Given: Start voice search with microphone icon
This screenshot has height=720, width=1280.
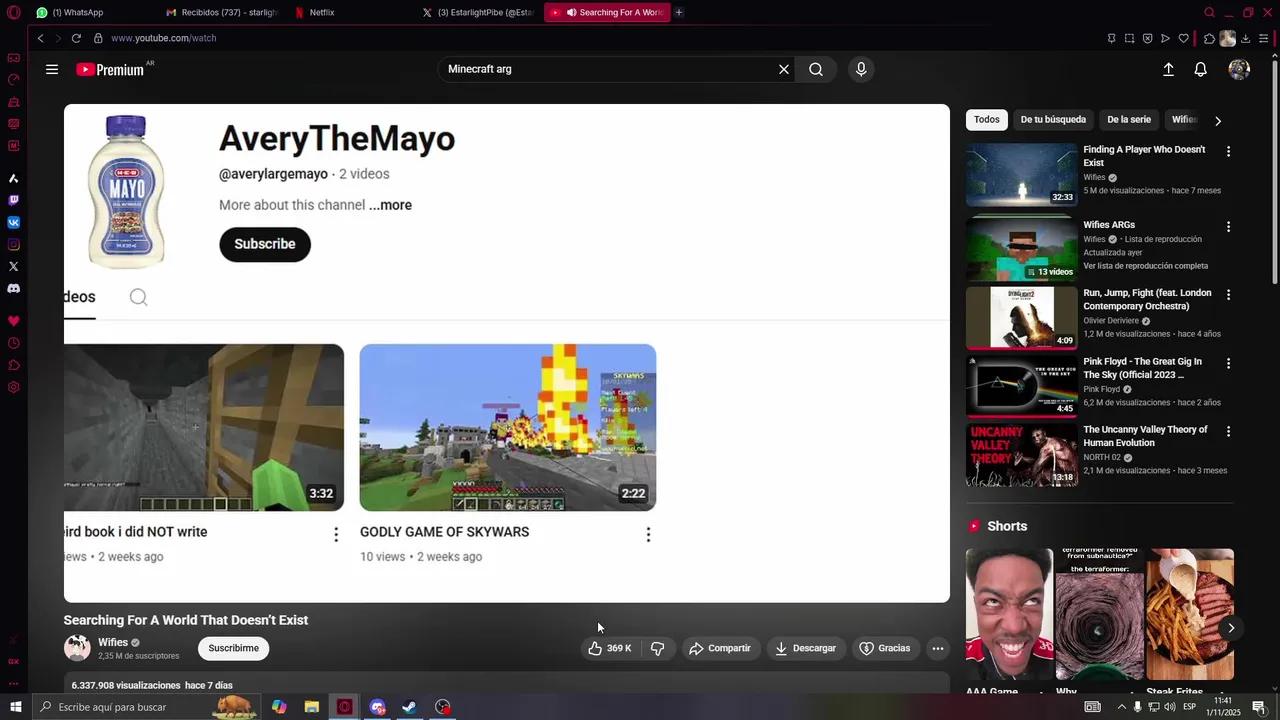Looking at the screenshot, I should pos(861,69).
